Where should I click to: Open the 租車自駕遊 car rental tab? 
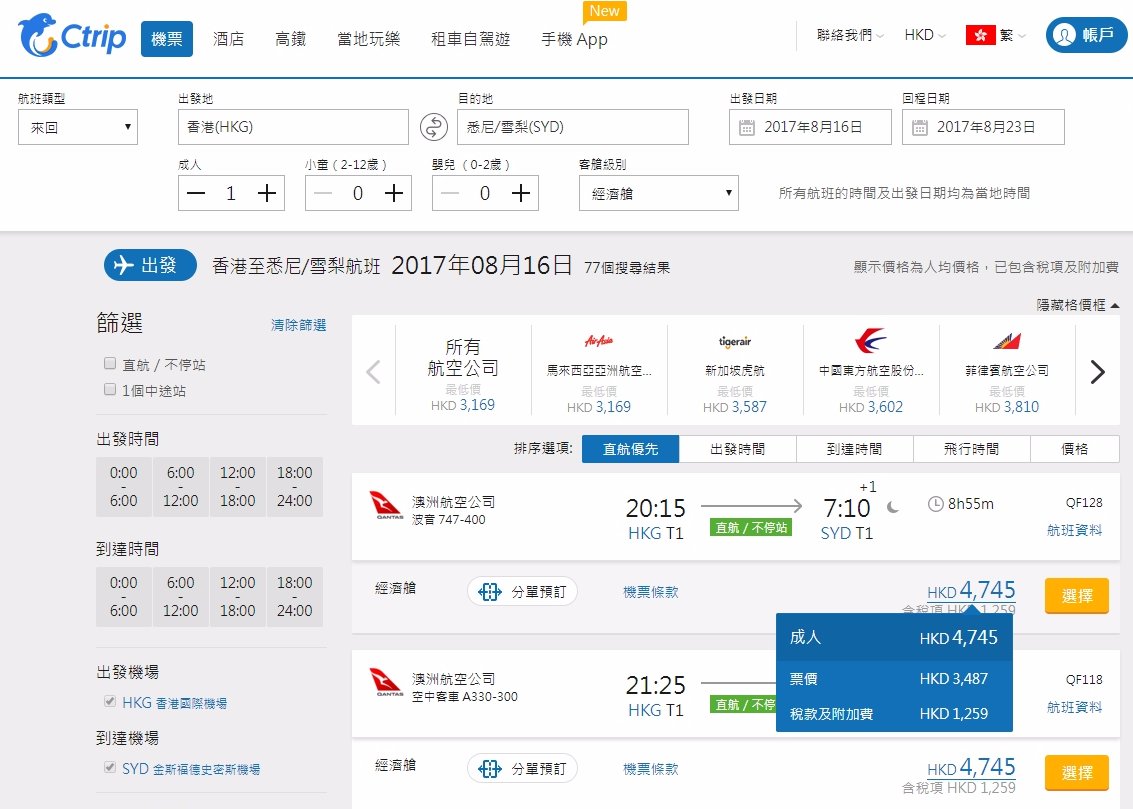470,38
